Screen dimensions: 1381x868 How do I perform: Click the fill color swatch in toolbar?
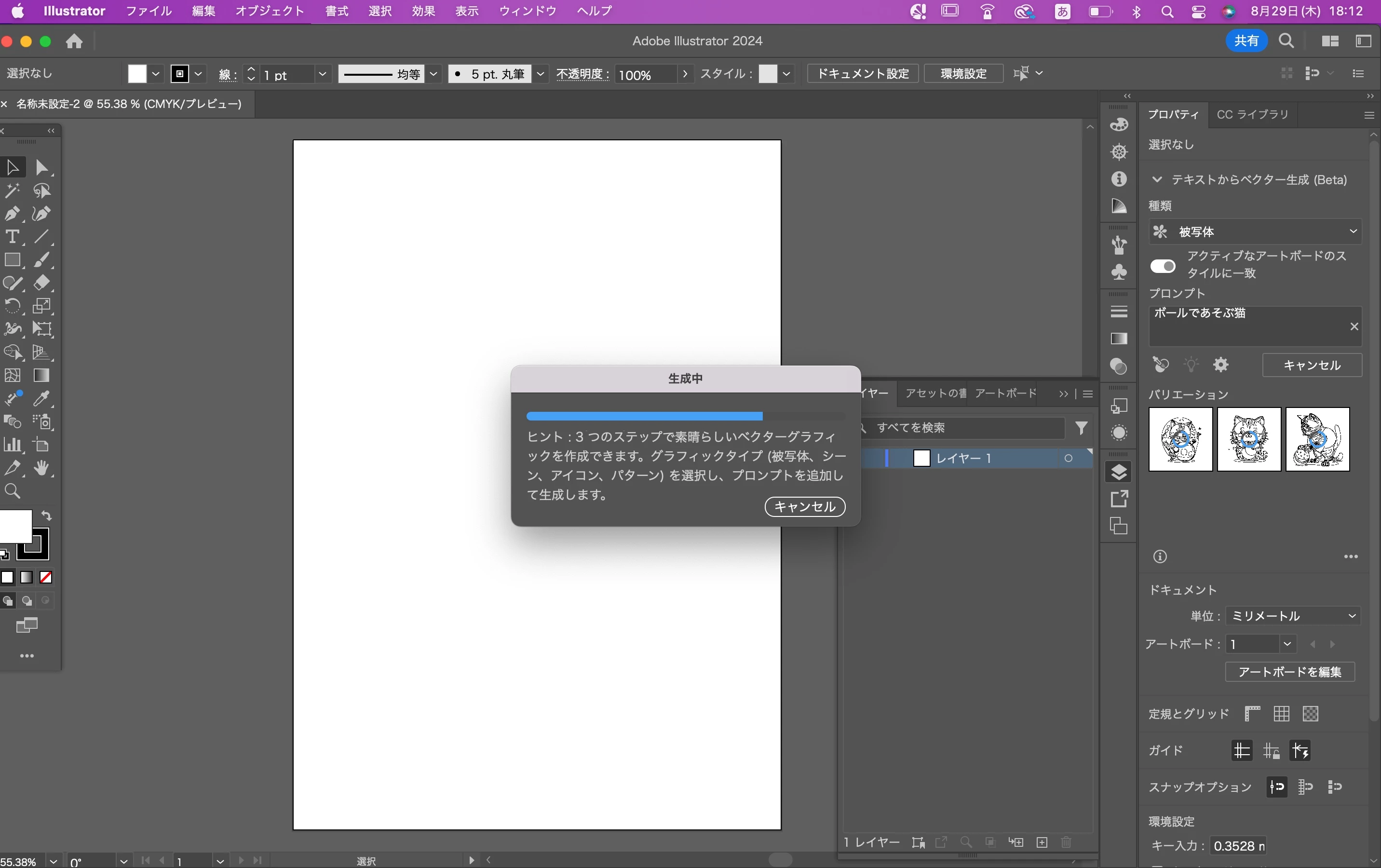[x=15, y=526]
